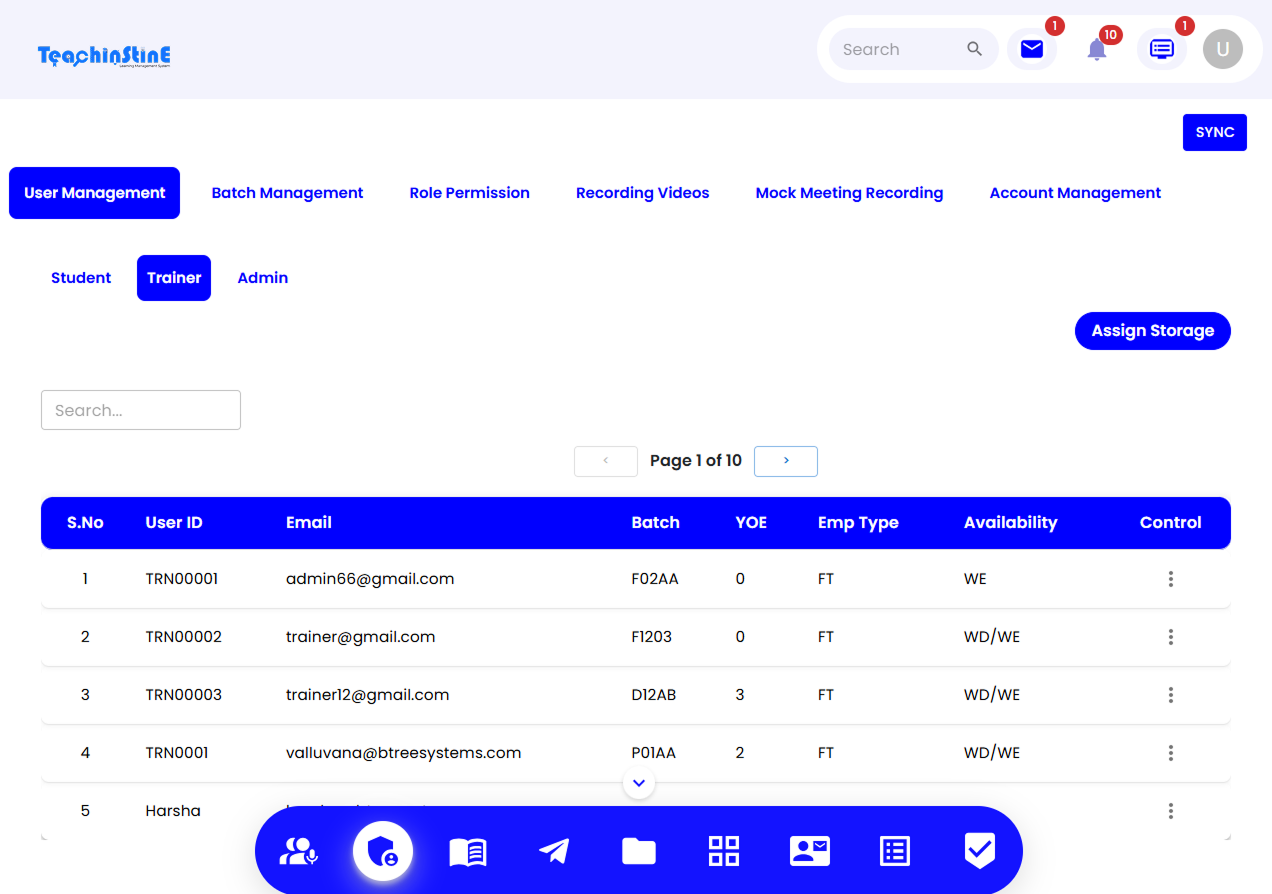
Task: Open the contact card icon in dock
Action: click(809, 851)
